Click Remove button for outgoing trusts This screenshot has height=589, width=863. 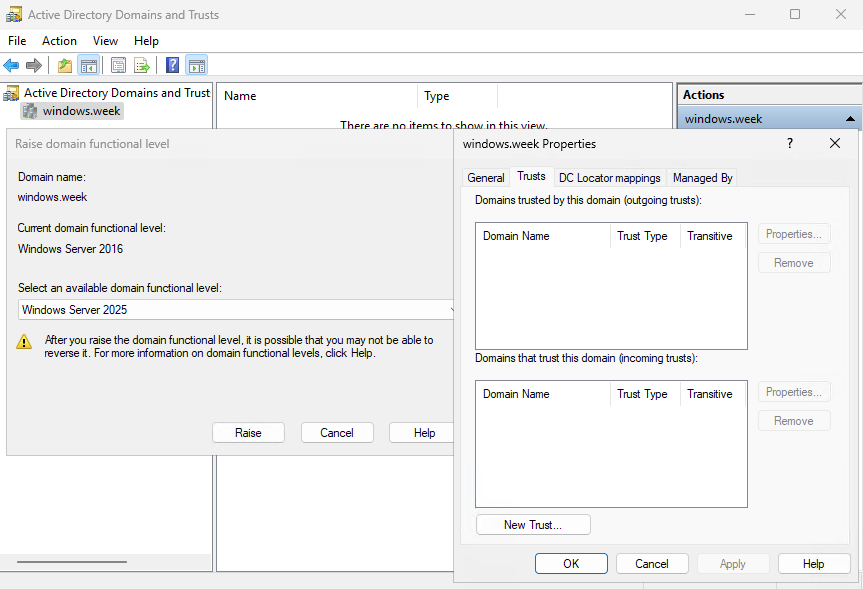click(794, 263)
